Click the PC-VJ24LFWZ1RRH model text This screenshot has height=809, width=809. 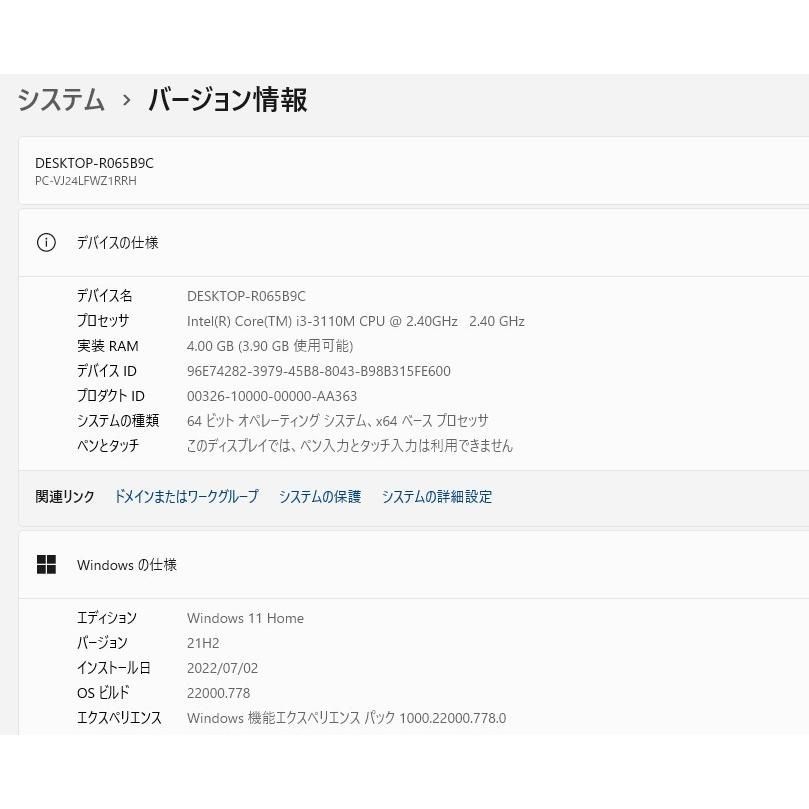tap(86, 181)
